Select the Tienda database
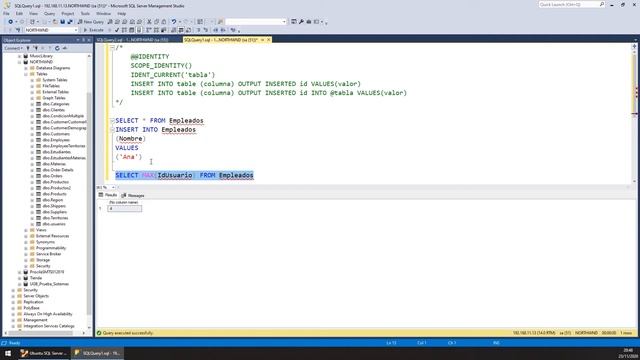Image resolution: width=640 pixels, height=360 pixels. point(36,278)
